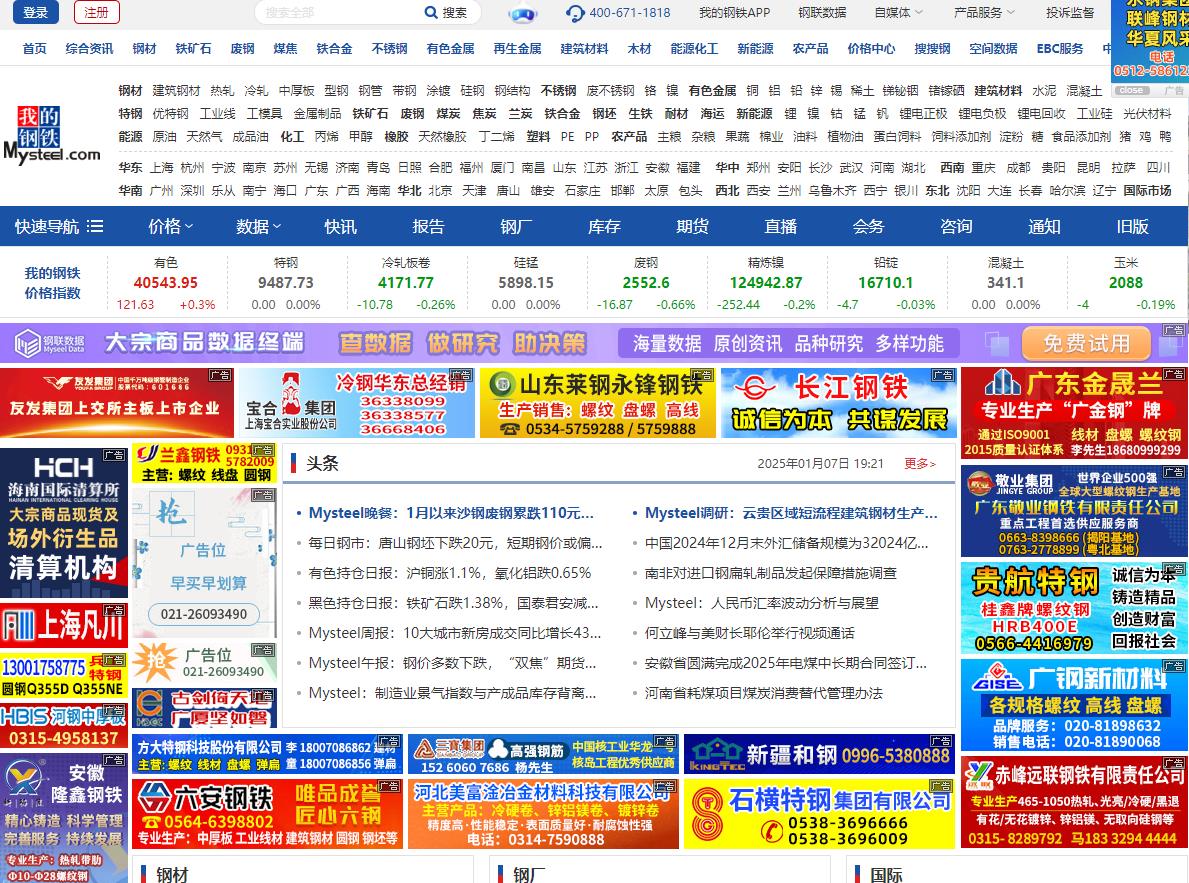The image size is (1189, 883).
Task: Open the 海南国际清算所 HCH ad
Action: [x=64, y=523]
